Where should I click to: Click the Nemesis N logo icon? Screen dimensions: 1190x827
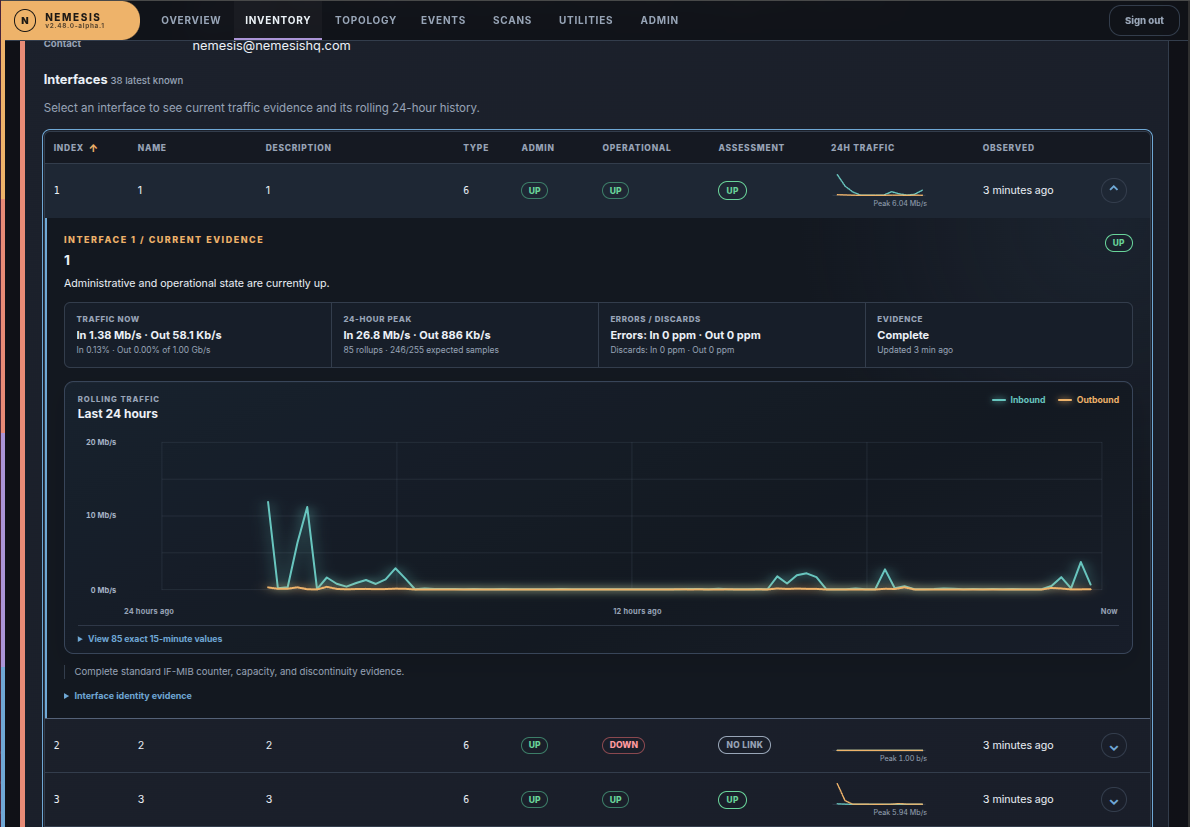point(25,20)
